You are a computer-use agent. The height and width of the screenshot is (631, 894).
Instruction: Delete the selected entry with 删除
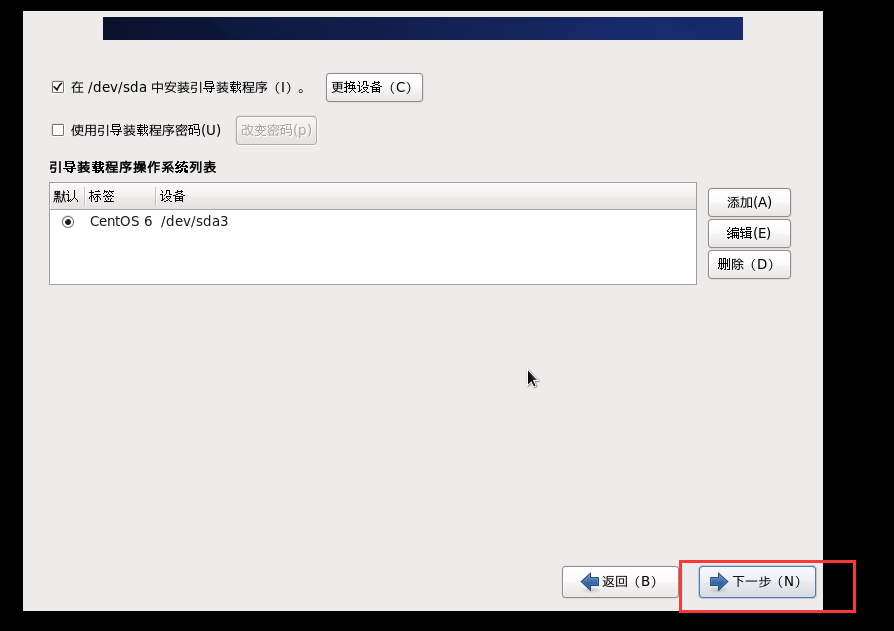[x=748, y=264]
